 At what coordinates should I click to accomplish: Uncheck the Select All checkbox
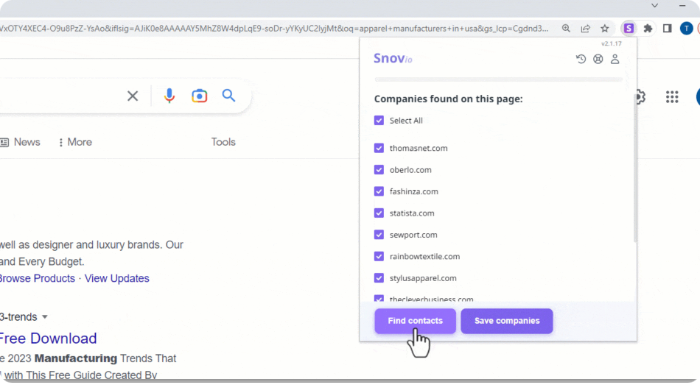tap(379, 121)
